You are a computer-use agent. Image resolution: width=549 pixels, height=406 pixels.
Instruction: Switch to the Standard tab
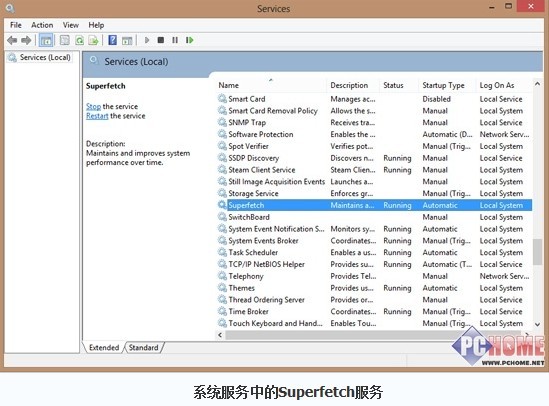[x=144, y=348]
